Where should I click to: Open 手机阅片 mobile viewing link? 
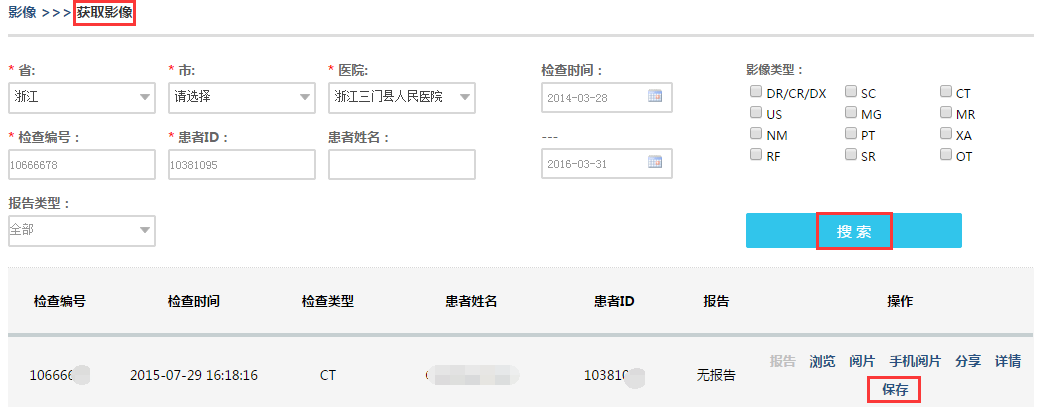(915, 361)
